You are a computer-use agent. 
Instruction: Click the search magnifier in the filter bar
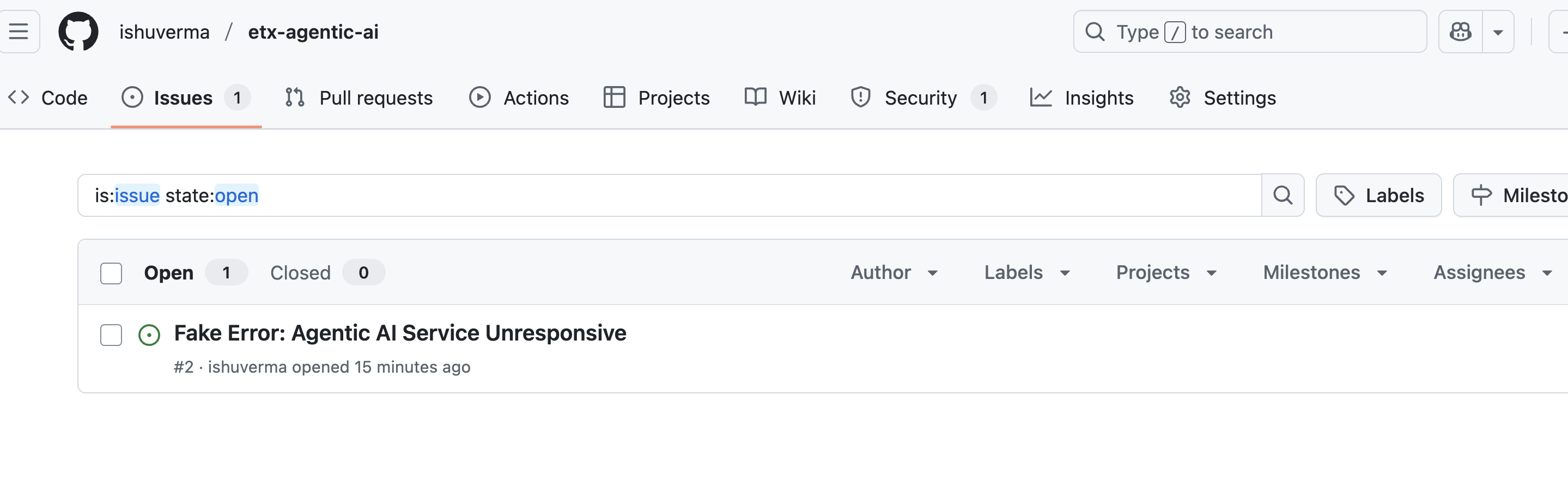coord(1283,195)
